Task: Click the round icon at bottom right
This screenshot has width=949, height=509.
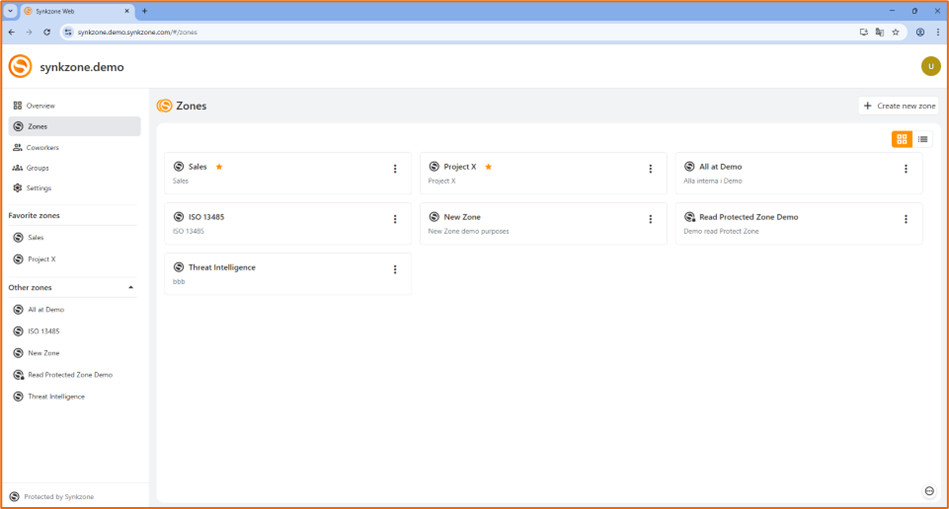Action: click(x=929, y=491)
